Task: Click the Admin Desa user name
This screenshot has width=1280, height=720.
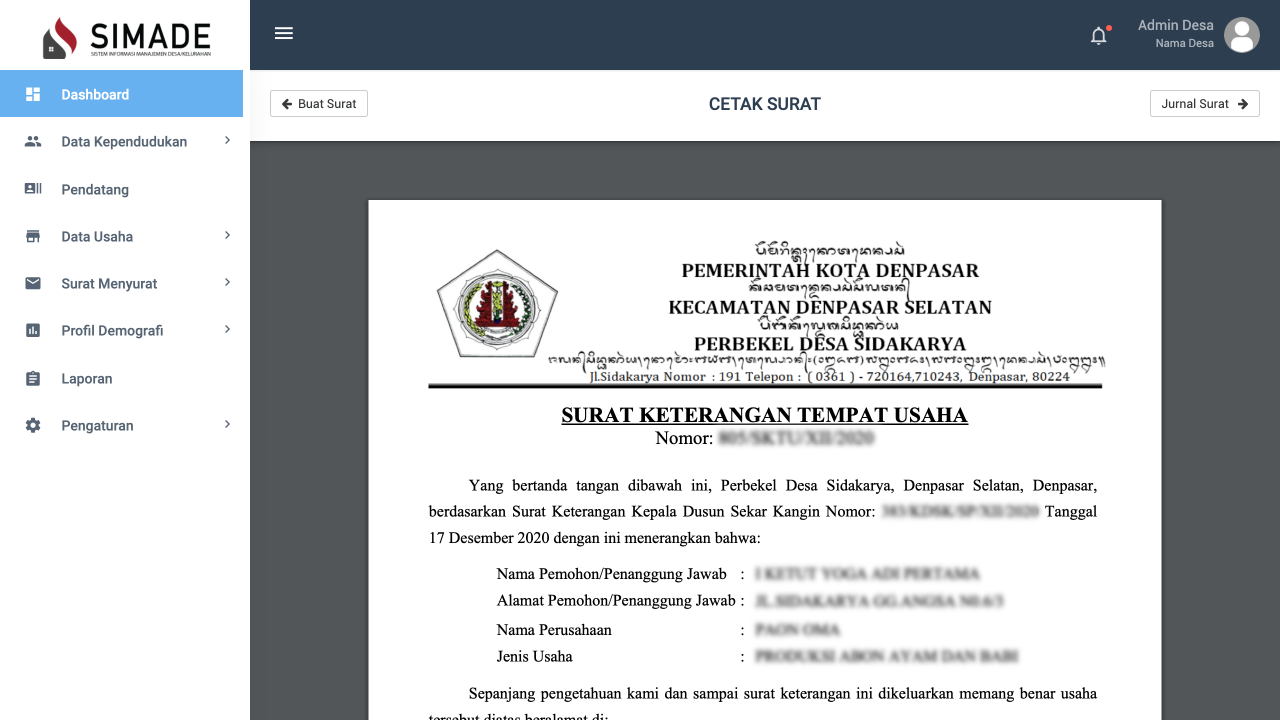Action: 1176,26
